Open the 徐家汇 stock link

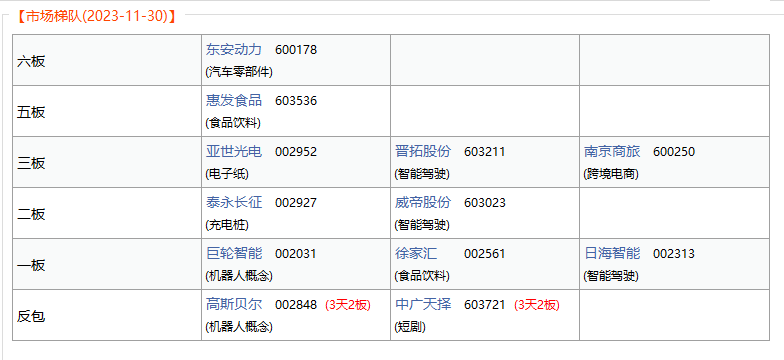[x=416, y=254]
